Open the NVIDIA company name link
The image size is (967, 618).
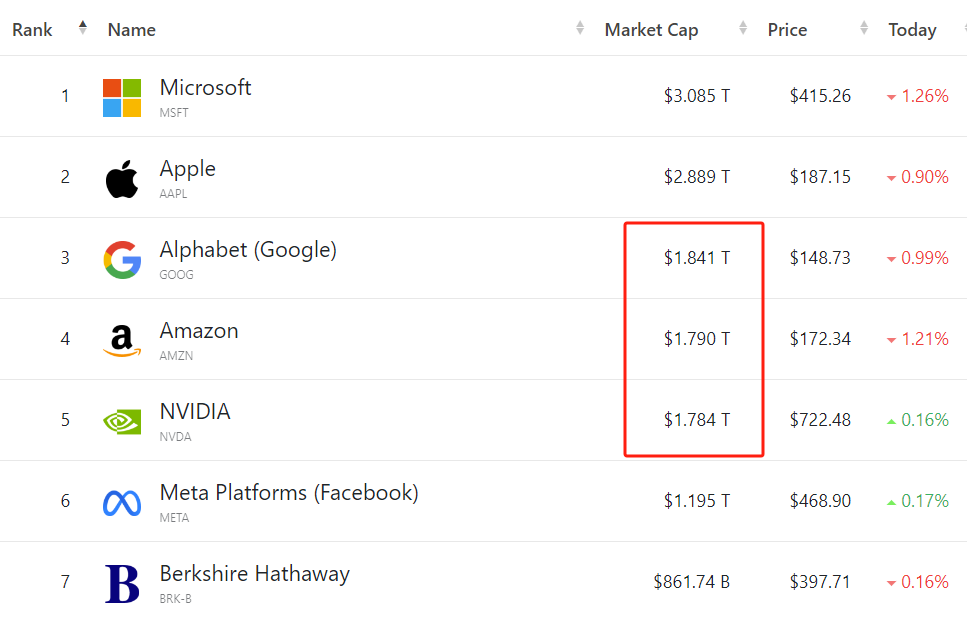click(x=195, y=412)
